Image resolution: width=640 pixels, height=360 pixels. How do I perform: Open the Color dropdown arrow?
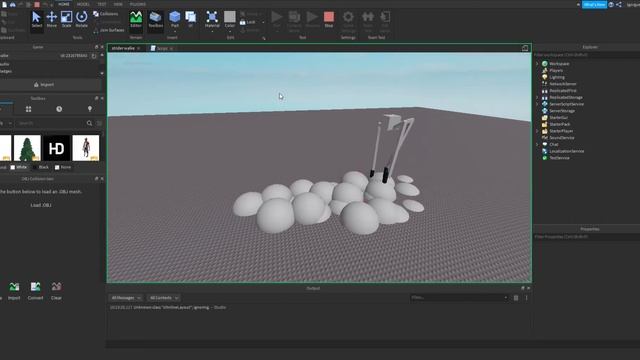230,31
